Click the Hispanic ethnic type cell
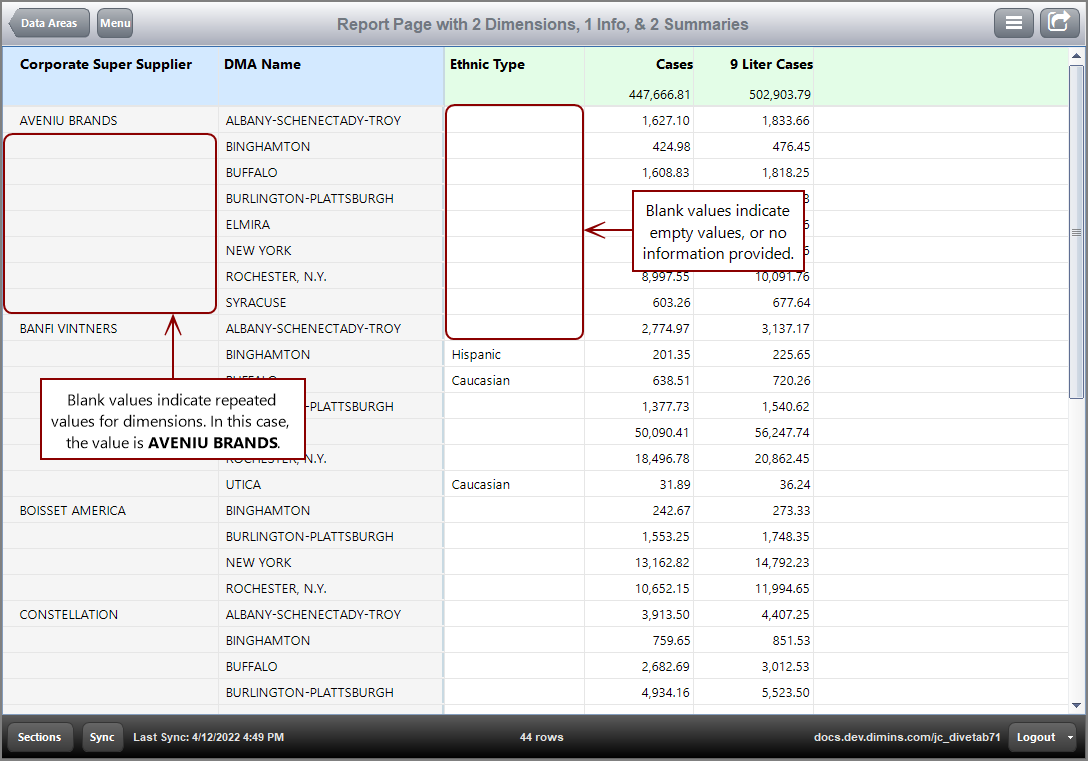 (476, 354)
